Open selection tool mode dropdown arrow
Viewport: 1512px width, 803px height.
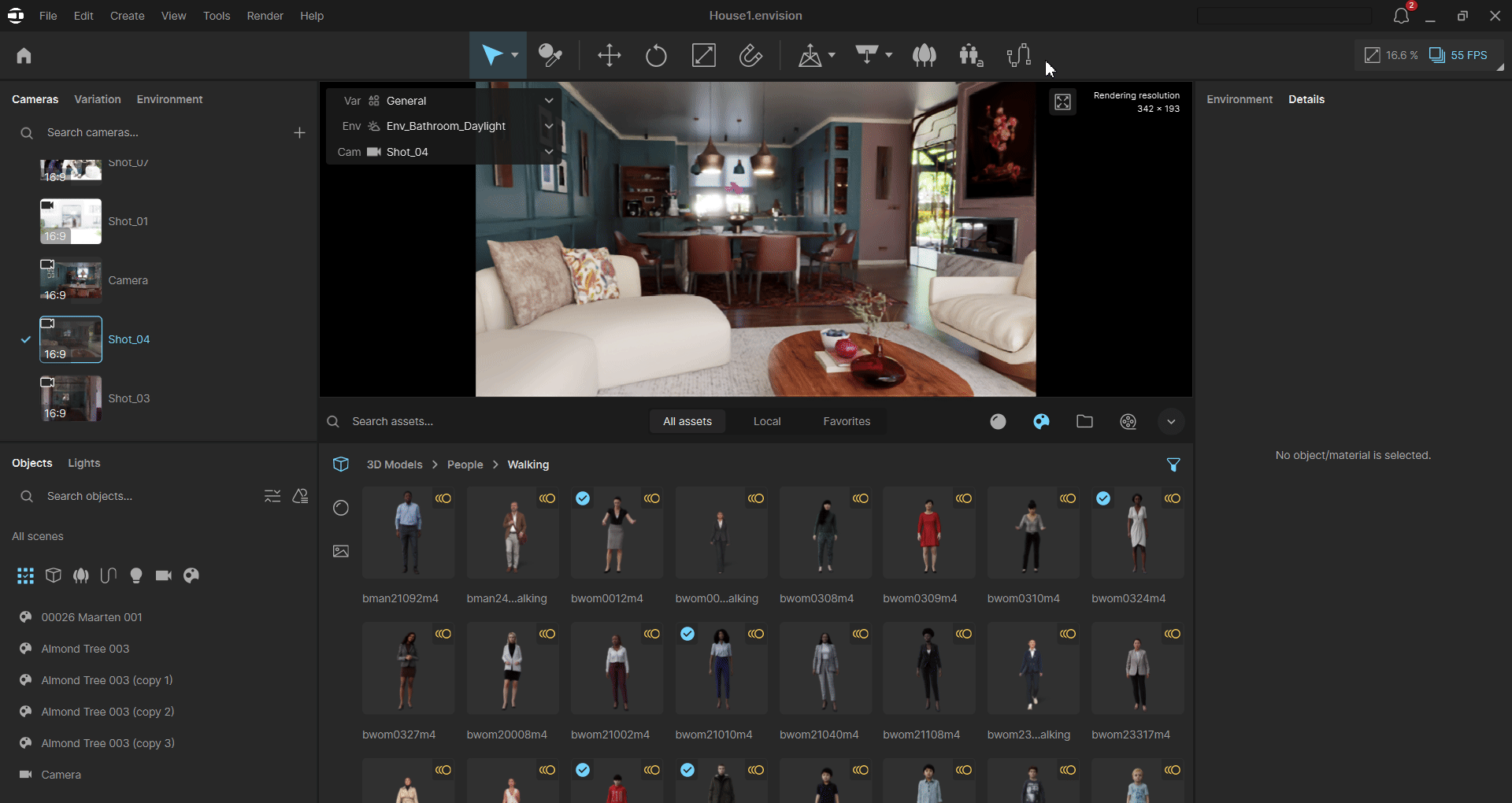514,55
